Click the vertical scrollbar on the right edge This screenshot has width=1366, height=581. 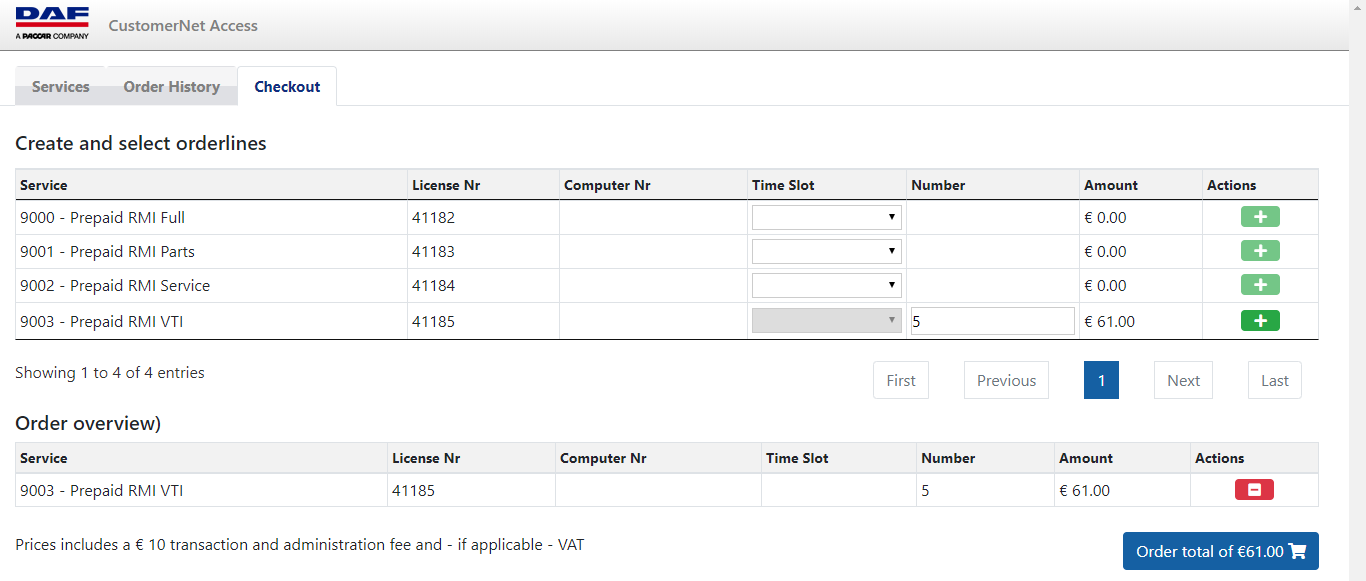(x=1360, y=290)
